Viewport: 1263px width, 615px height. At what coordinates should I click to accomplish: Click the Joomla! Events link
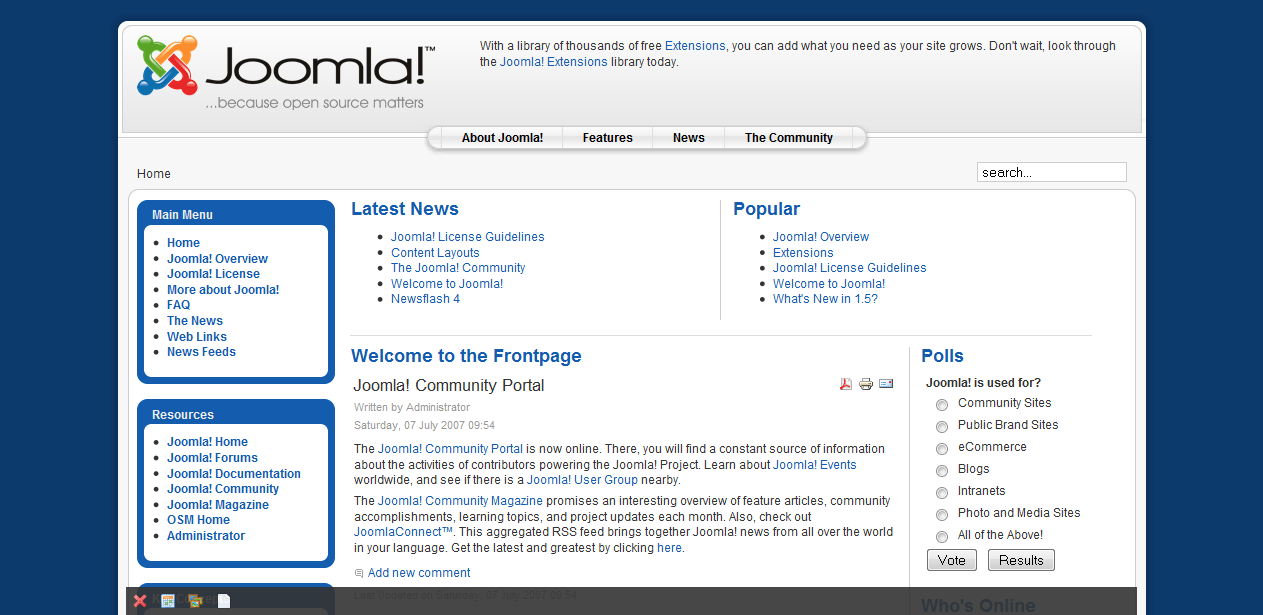(x=815, y=465)
